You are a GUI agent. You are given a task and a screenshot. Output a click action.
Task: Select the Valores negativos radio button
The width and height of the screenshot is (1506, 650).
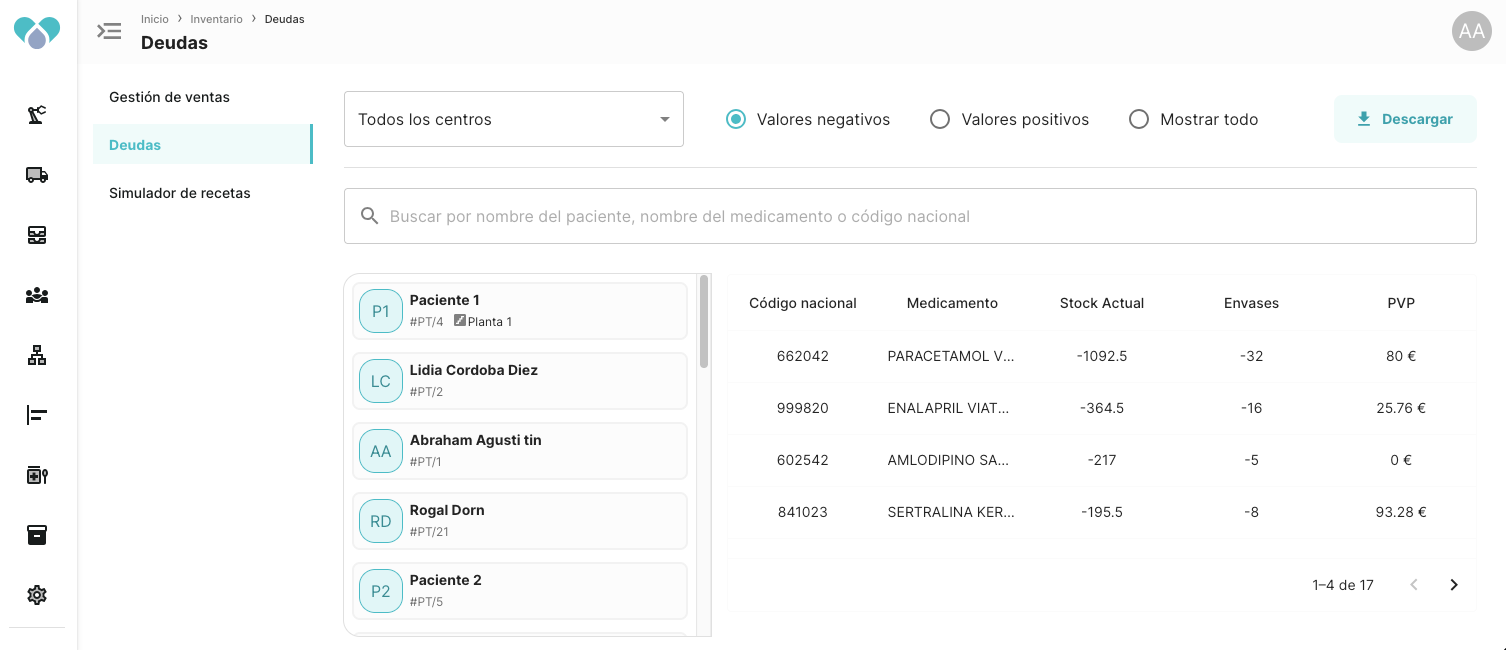[x=736, y=119]
